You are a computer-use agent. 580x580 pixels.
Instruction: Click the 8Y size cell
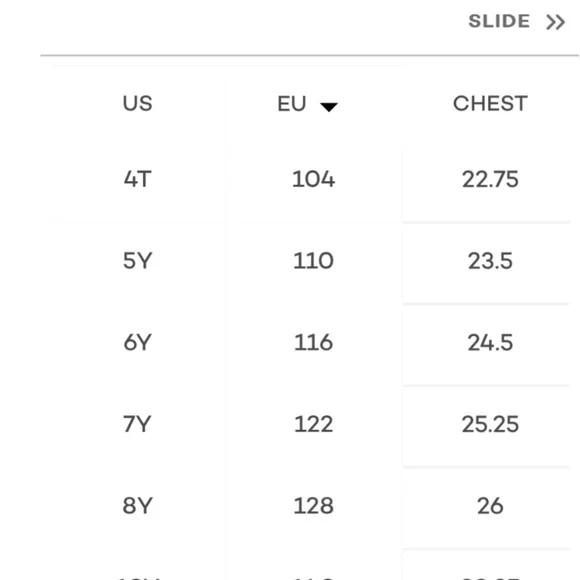137,506
